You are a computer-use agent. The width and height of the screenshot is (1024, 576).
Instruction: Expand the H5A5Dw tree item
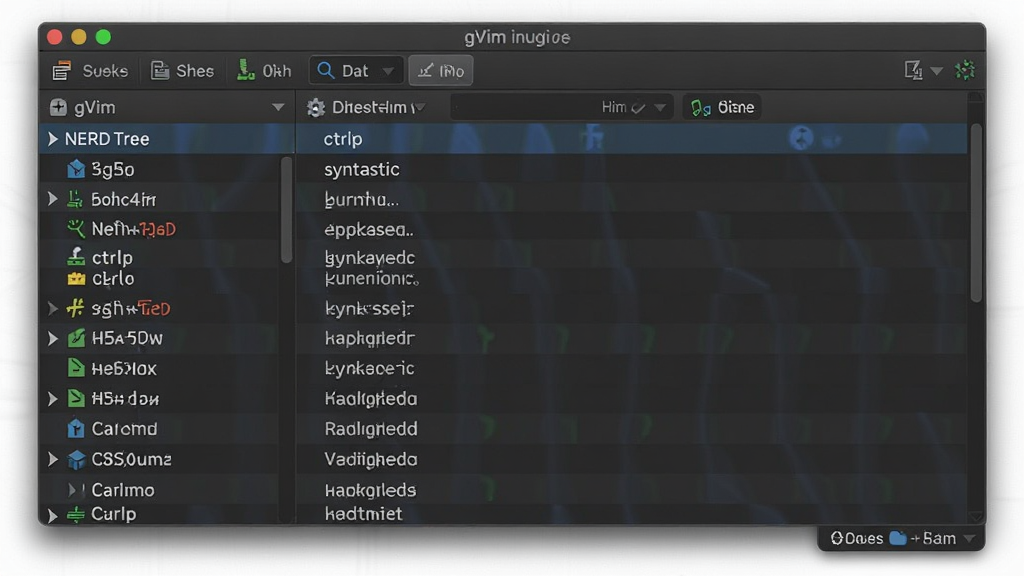52,338
